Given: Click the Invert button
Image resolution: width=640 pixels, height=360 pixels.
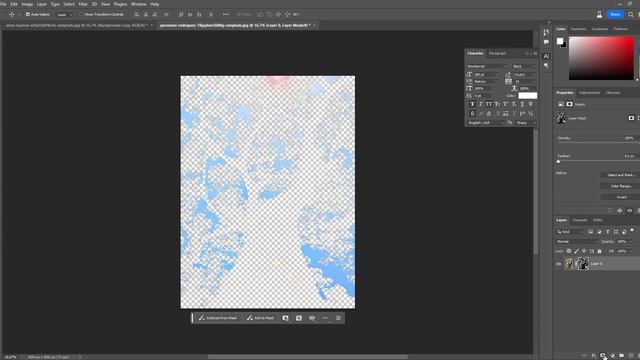Looking at the screenshot, I should click(x=621, y=197).
